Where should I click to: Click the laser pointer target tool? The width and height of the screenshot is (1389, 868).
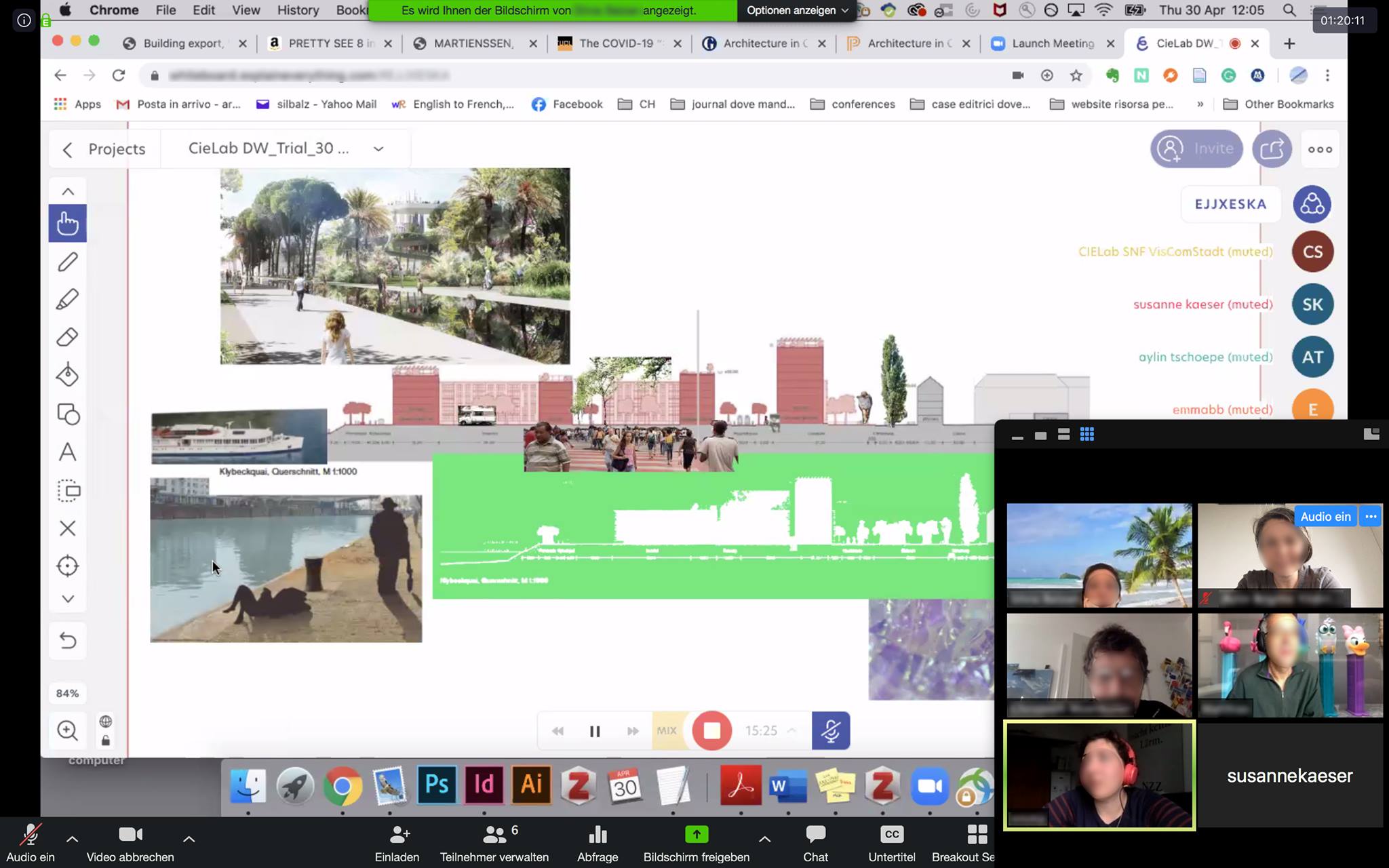click(x=67, y=566)
